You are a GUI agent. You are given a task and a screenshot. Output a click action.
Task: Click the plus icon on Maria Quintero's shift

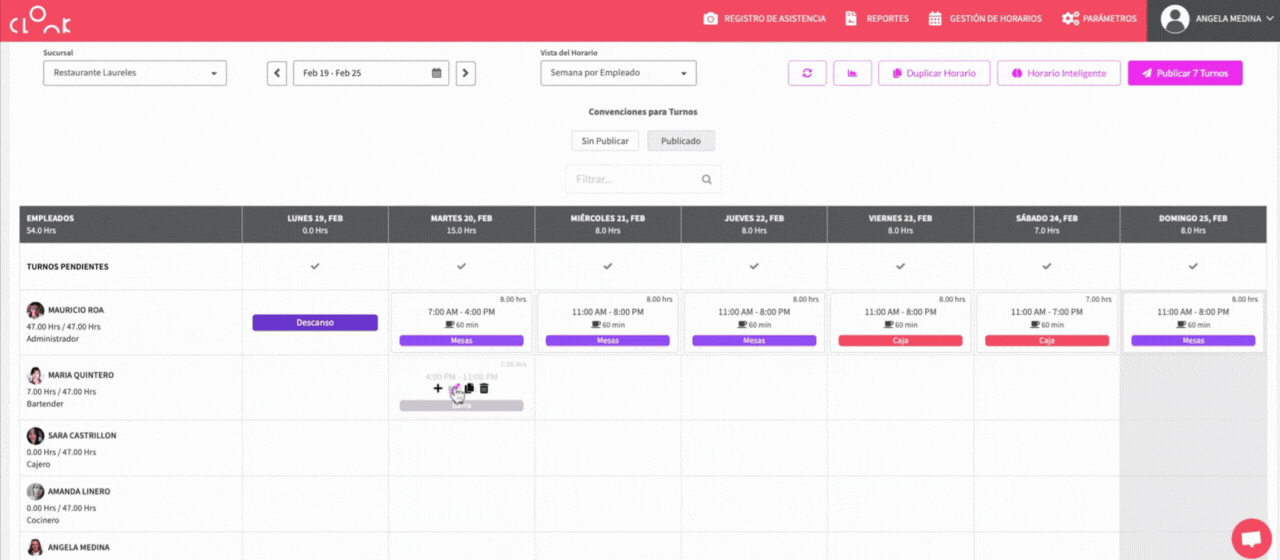click(438, 388)
